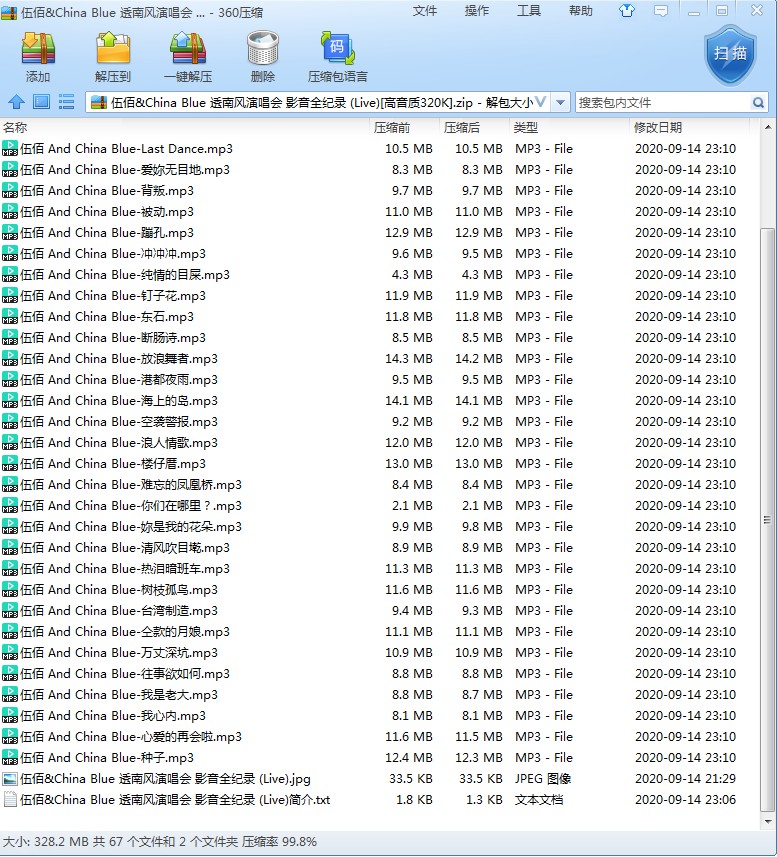Click the 扫描 (Scan) shield button

click(730, 54)
